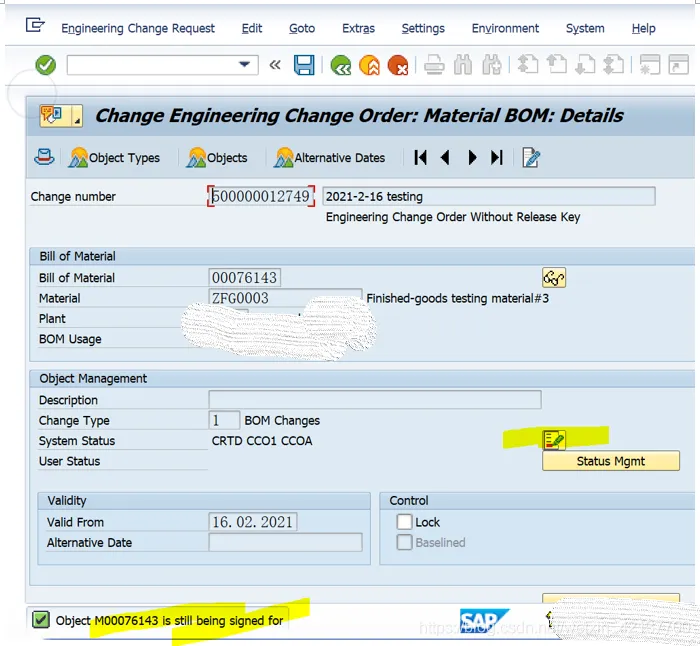Click the green Enter checkmark icon
The width and height of the screenshot is (700, 646).
tap(46, 65)
